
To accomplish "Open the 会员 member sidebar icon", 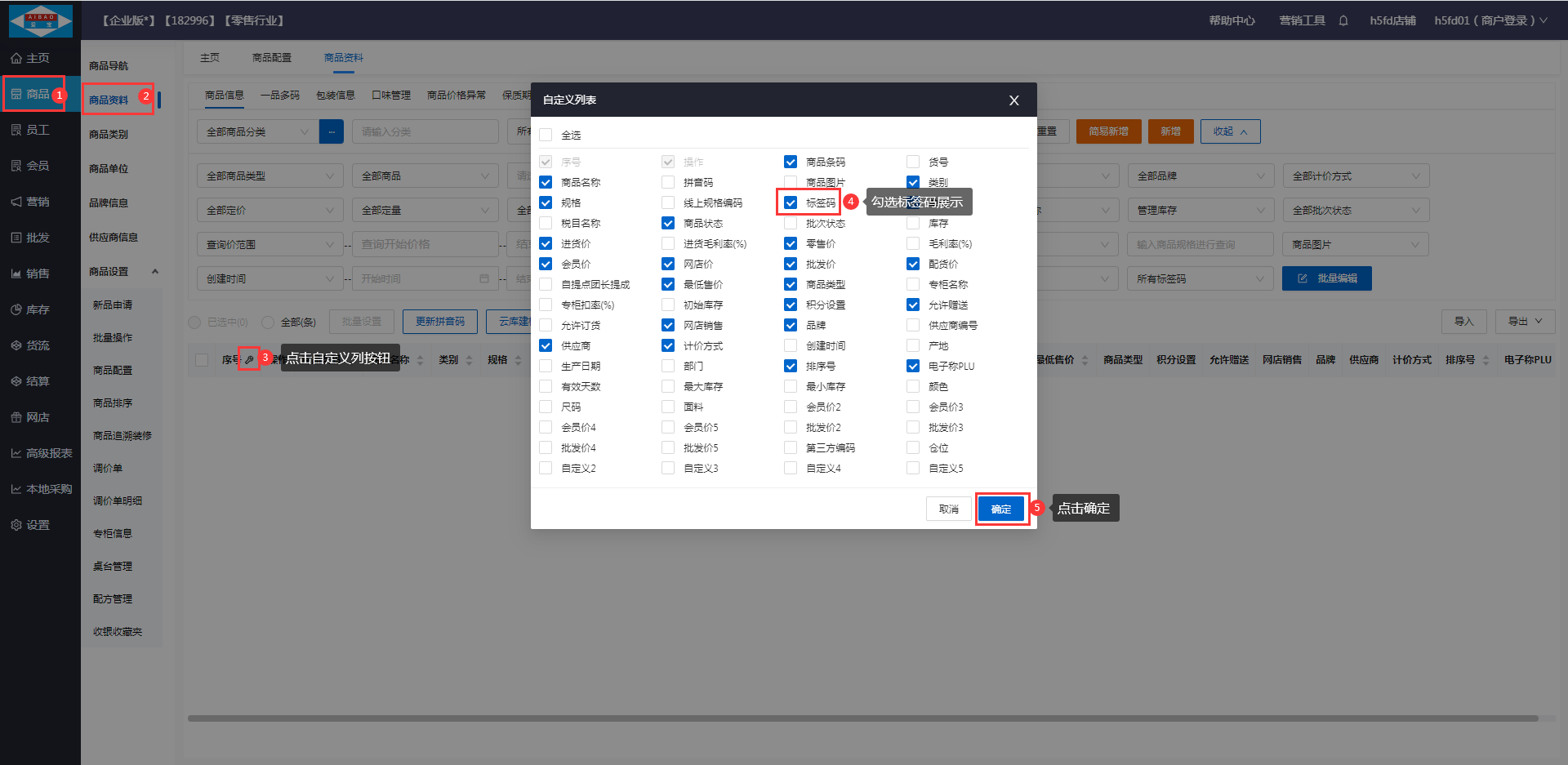I will [16, 166].
